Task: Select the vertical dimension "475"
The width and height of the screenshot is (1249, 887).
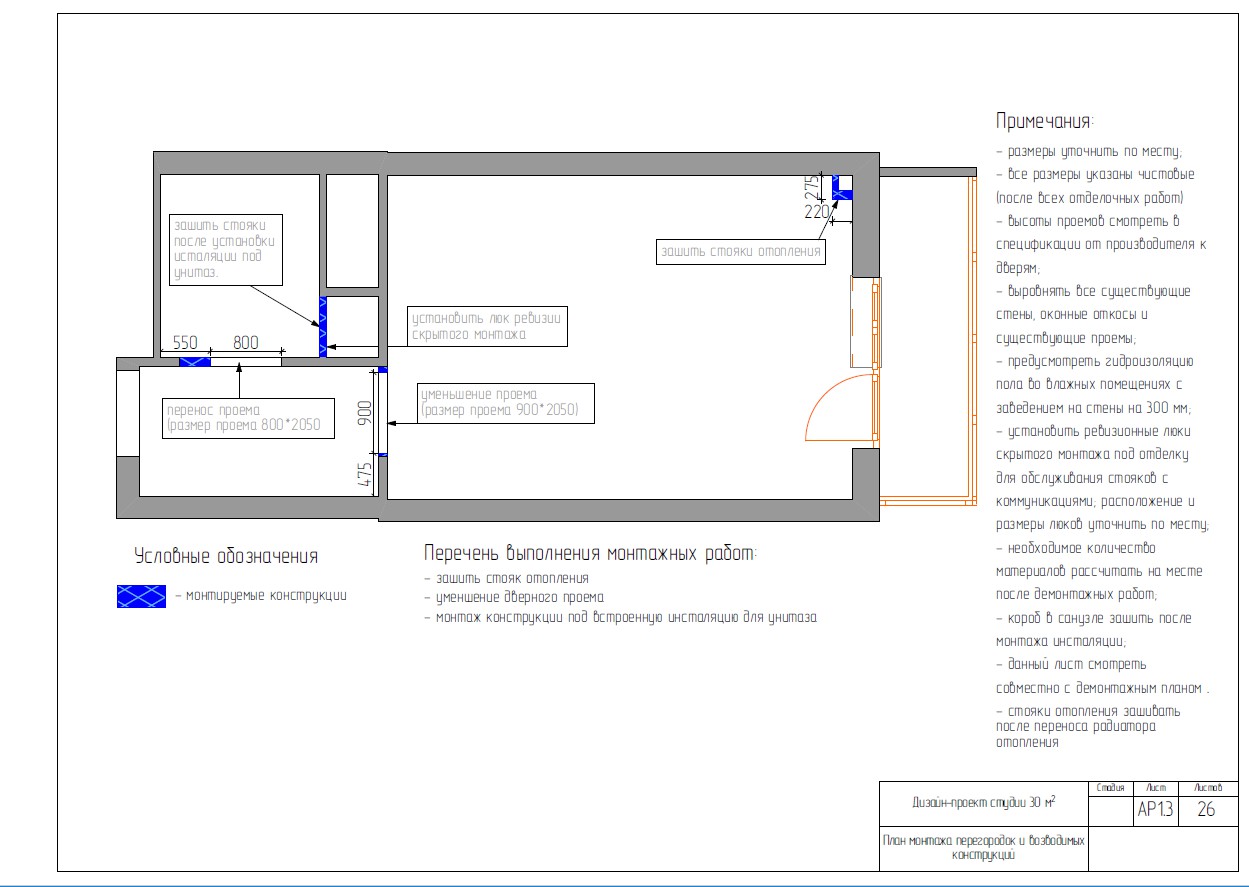Action: (366, 474)
